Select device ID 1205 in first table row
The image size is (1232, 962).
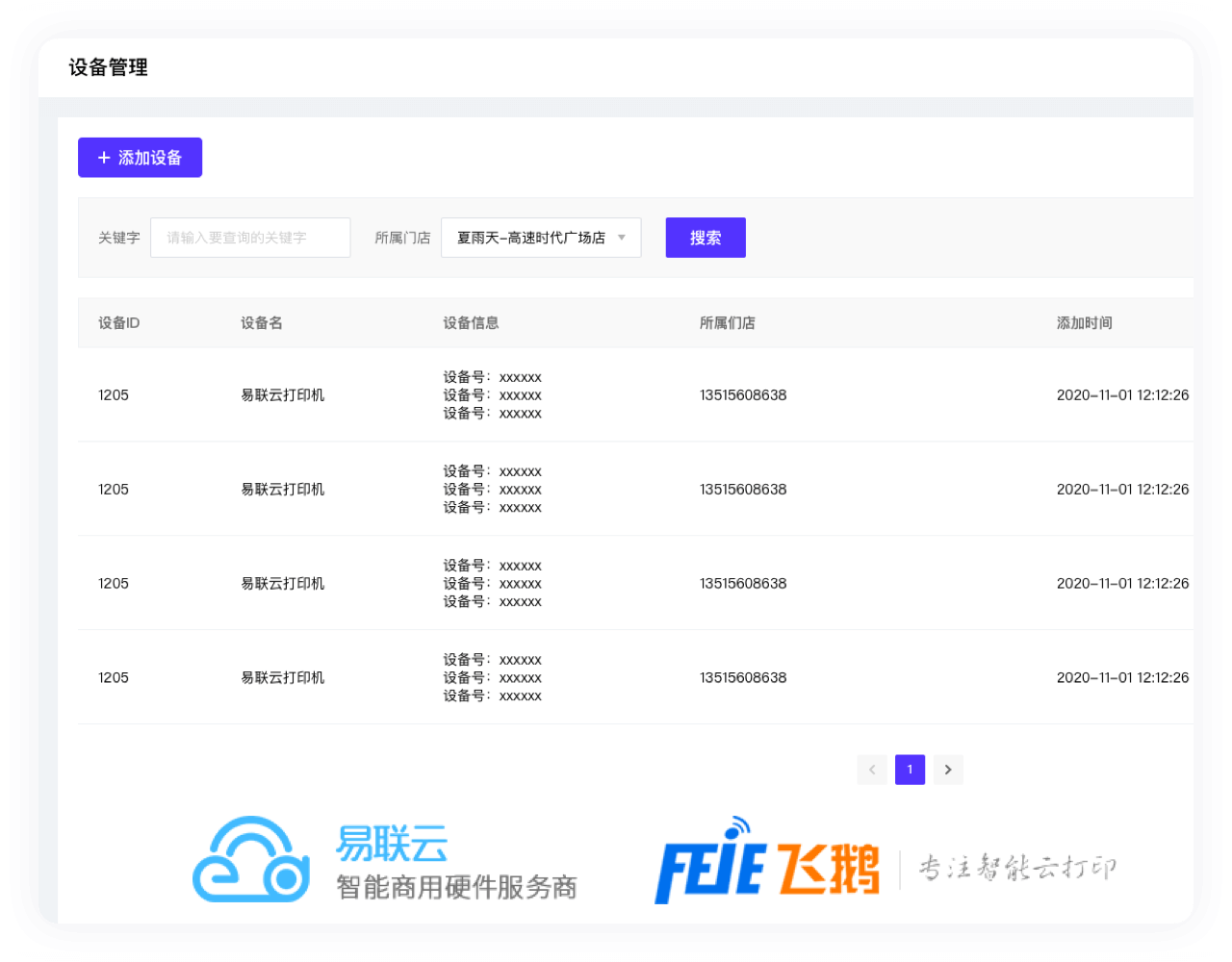click(x=114, y=395)
